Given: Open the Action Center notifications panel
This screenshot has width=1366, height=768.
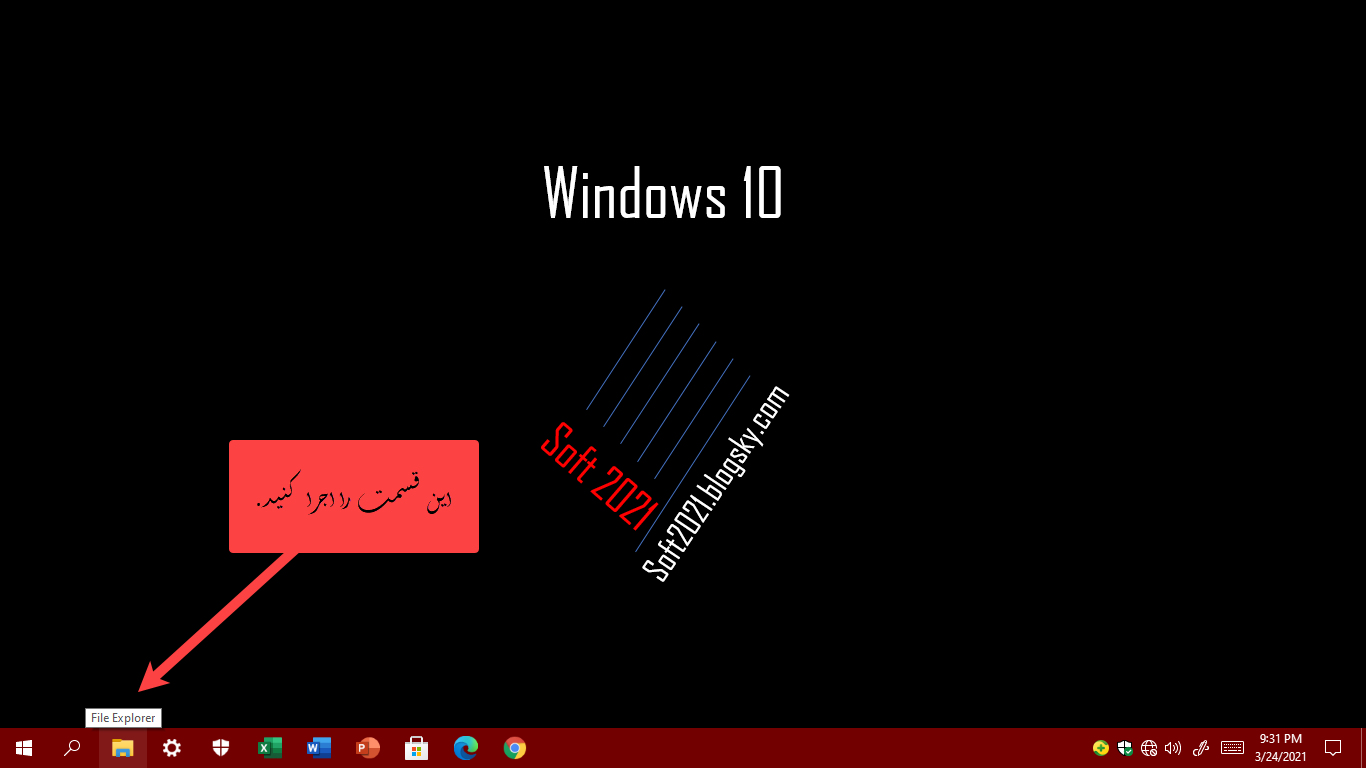Looking at the screenshot, I should [1333, 748].
